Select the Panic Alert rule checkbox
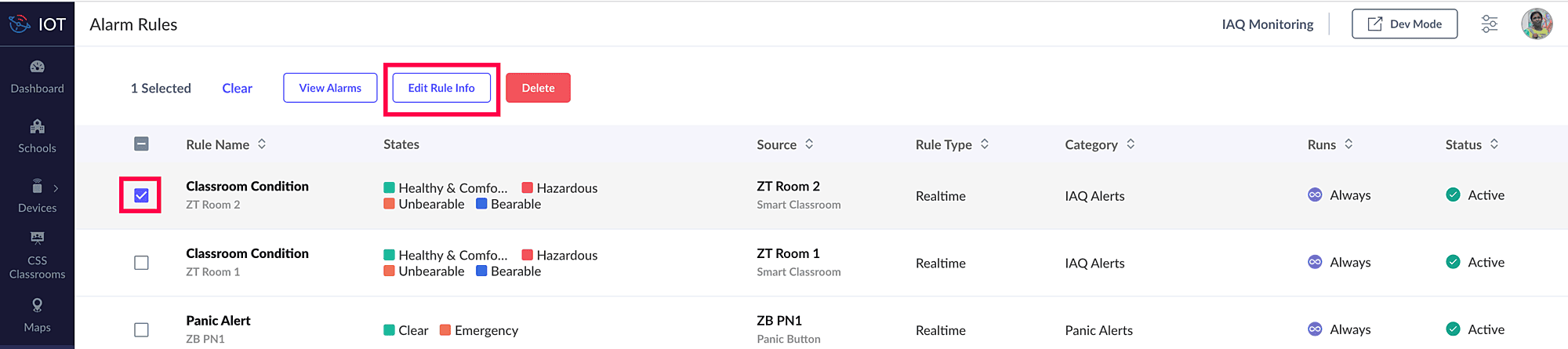Image resolution: width=1568 pixels, height=349 pixels. point(141,330)
